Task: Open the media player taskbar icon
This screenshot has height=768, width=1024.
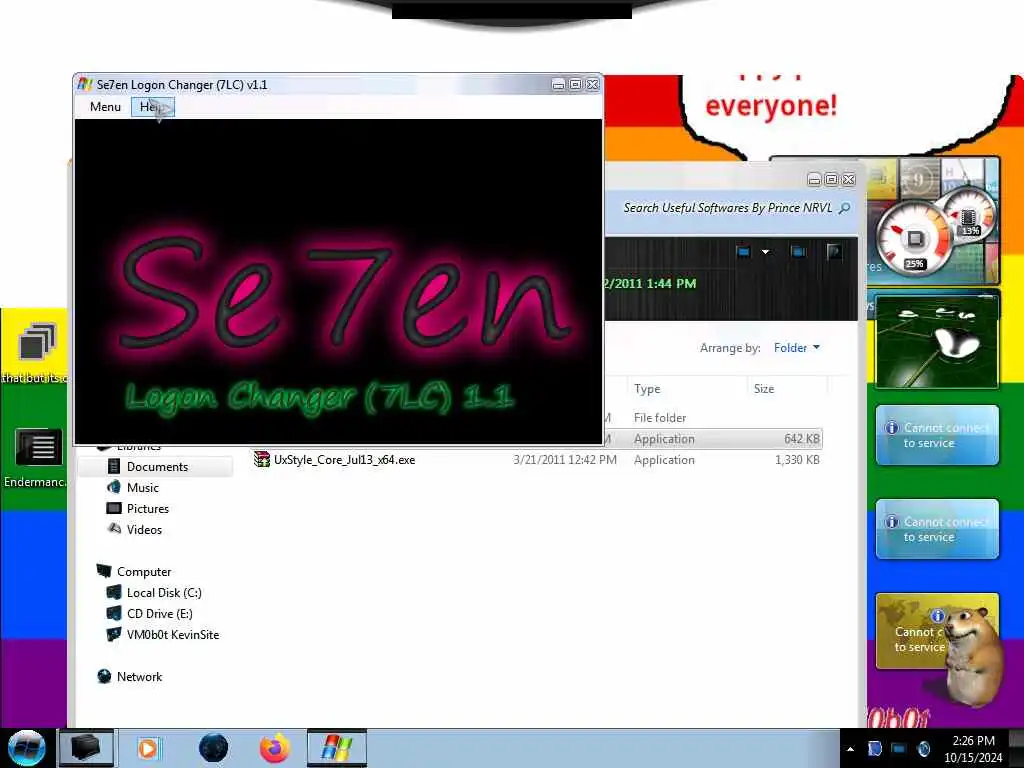Action: (148, 748)
